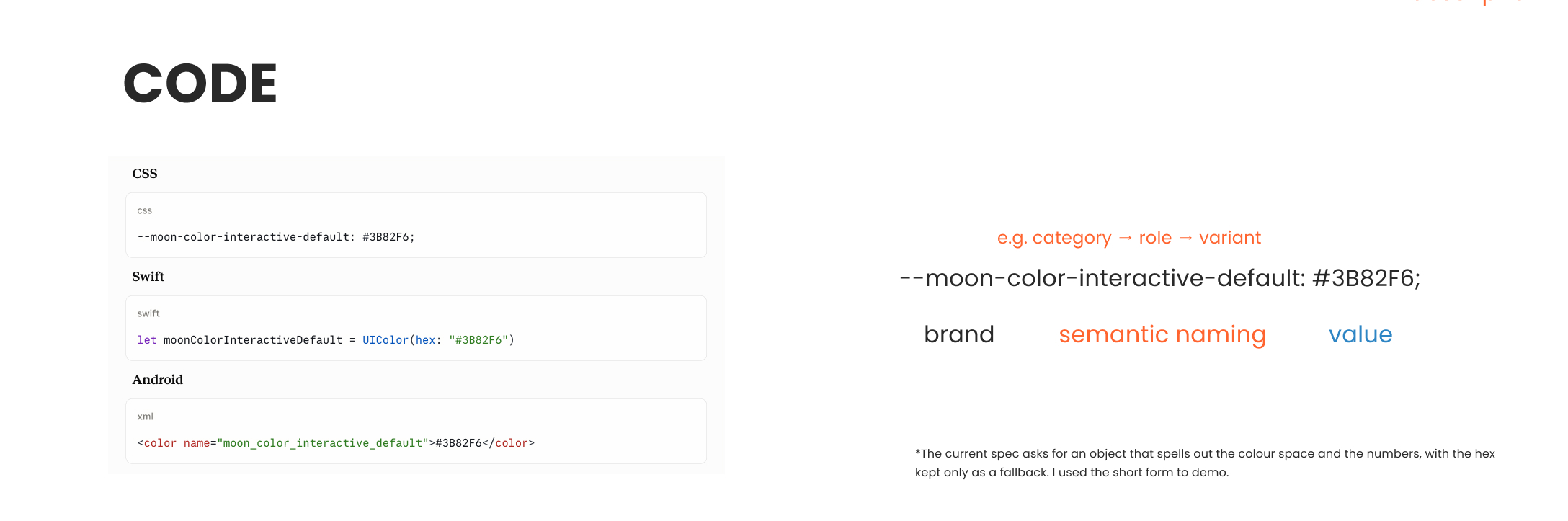Viewport: 1568px width, 521px height.
Task: Select the green "#3B82F6" Swift string
Action: 478,340
